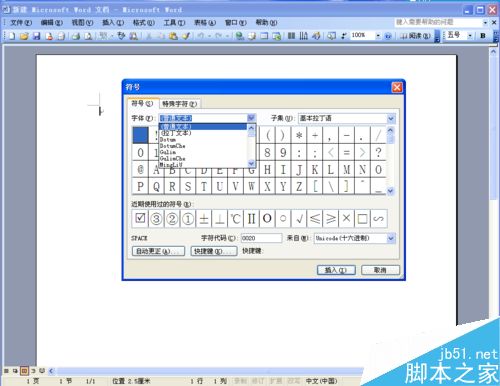Click the Paste clipboard icon
The image size is (500, 386).
pyautogui.click(x=173, y=36)
